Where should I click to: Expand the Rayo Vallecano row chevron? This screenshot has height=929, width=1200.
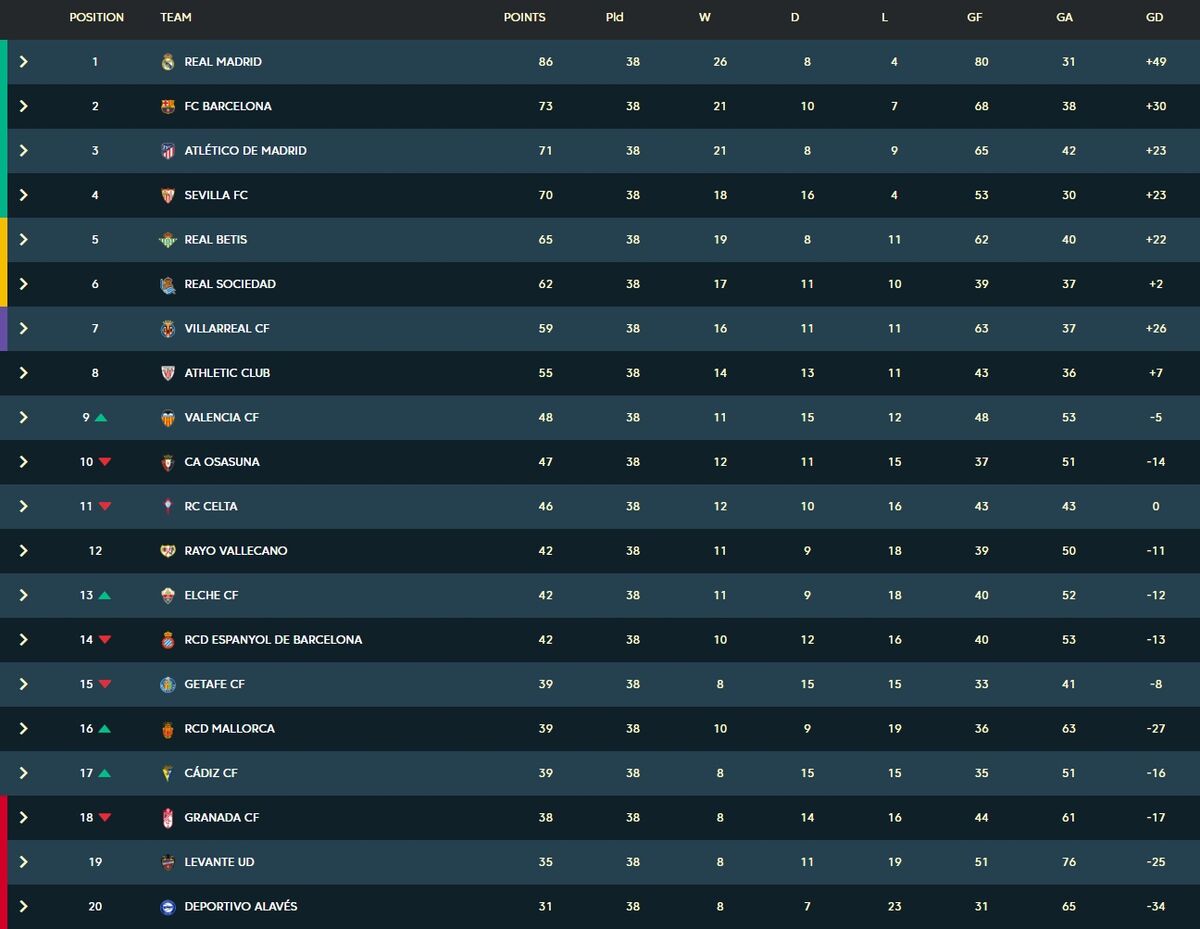click(23, 551)
